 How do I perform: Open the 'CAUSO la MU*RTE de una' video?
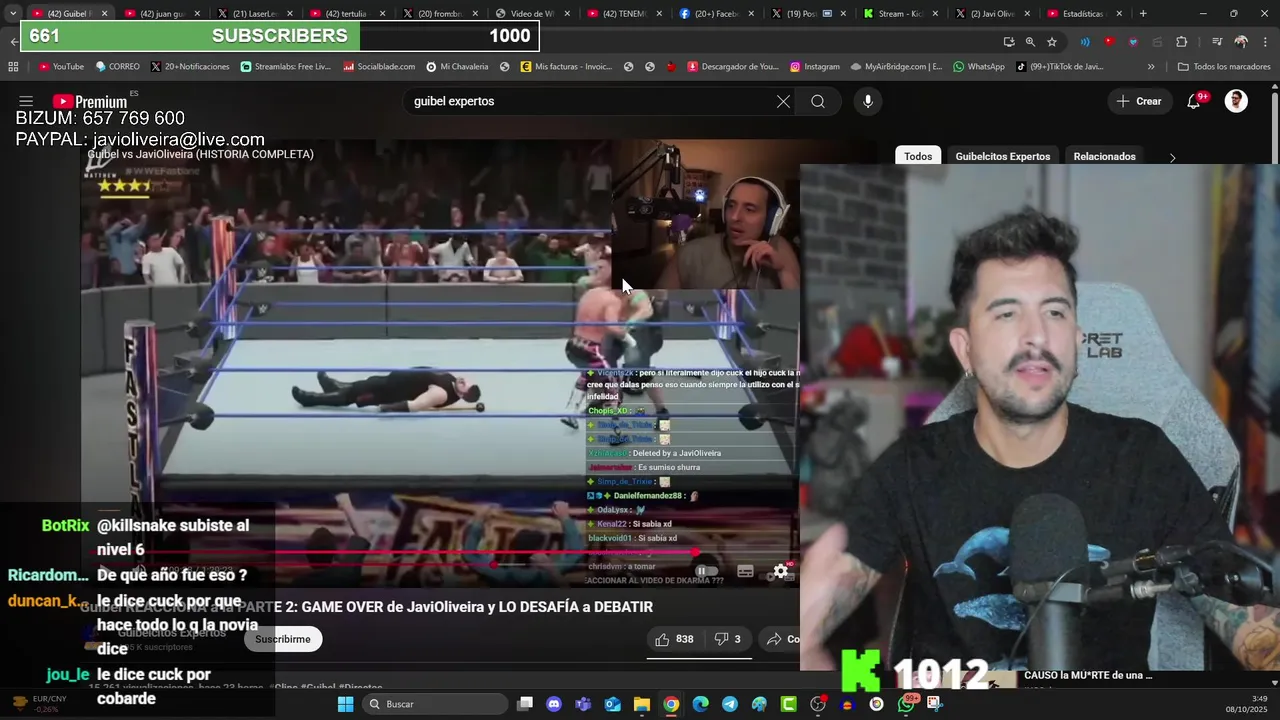click(x=1088, y=675)
